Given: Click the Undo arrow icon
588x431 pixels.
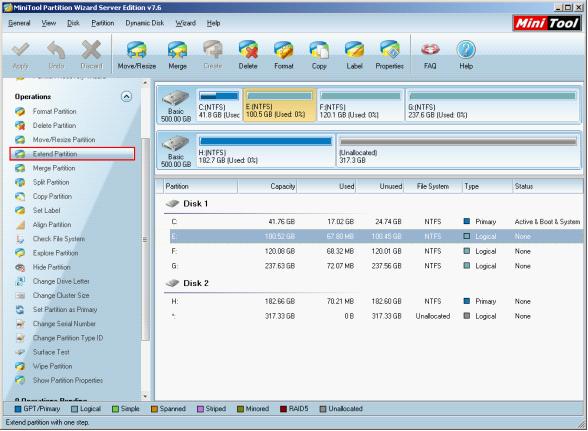Looking at the screenshot, I should pyautogui.click(x=56, y=50).
